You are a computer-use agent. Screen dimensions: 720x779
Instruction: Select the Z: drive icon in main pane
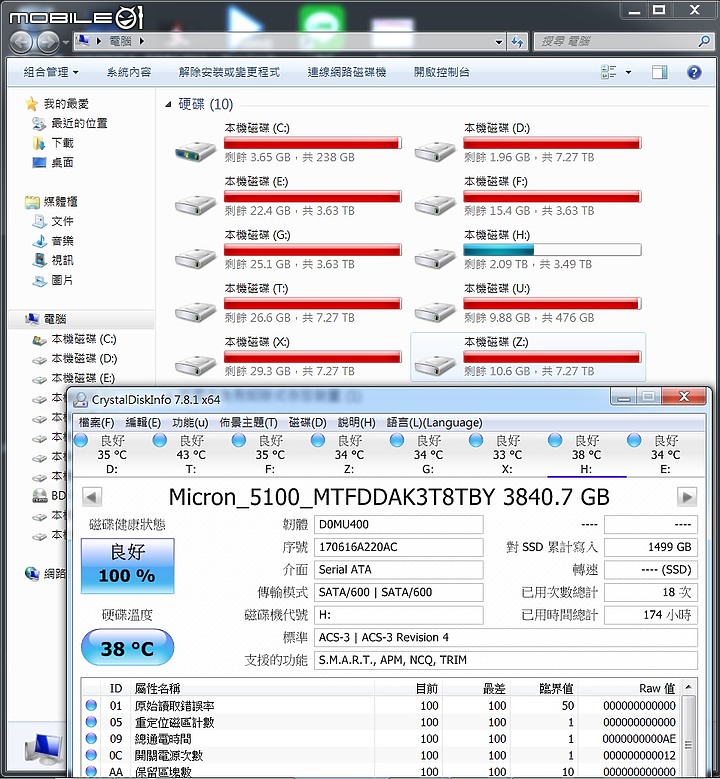coord(435,365)
